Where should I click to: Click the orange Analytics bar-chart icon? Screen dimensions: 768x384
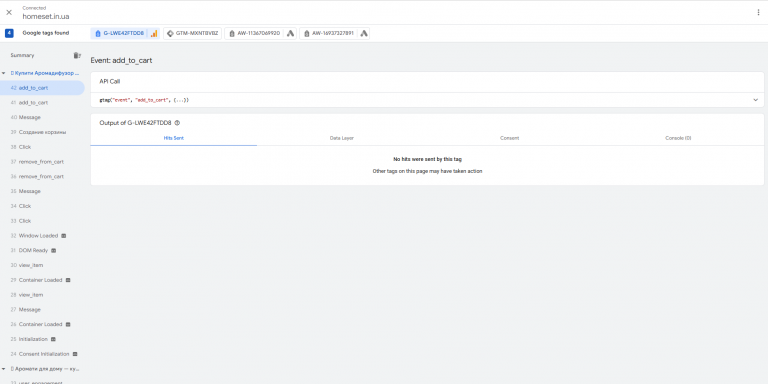pyautogui.click(x=154, y=33)
